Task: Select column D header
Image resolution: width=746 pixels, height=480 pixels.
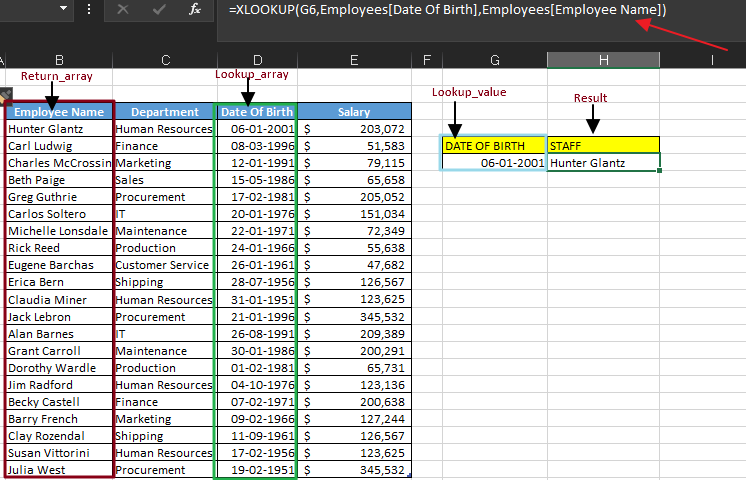Action: 257,60
